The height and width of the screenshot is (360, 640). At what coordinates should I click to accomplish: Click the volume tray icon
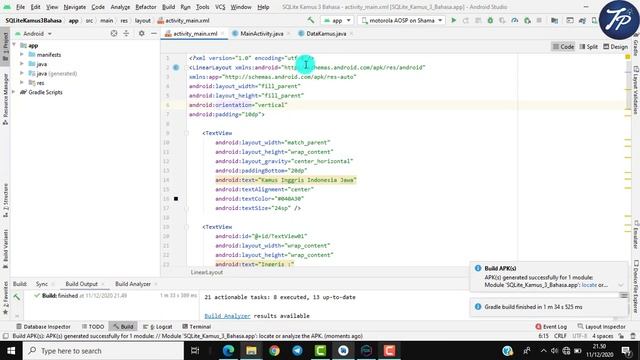click(x=554, y=351)
